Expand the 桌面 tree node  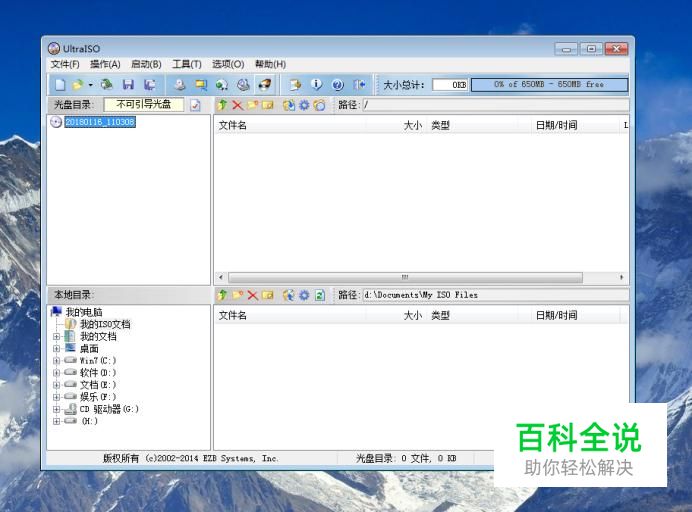[x=56, y=349]
